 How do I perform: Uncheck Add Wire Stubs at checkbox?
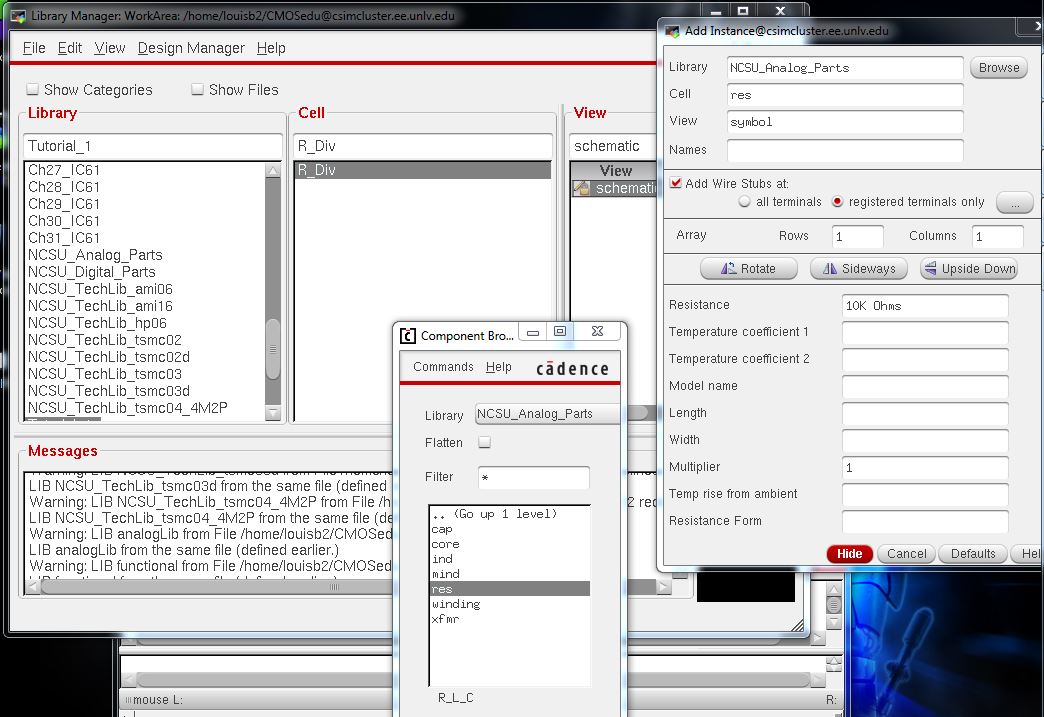(676, 184)
